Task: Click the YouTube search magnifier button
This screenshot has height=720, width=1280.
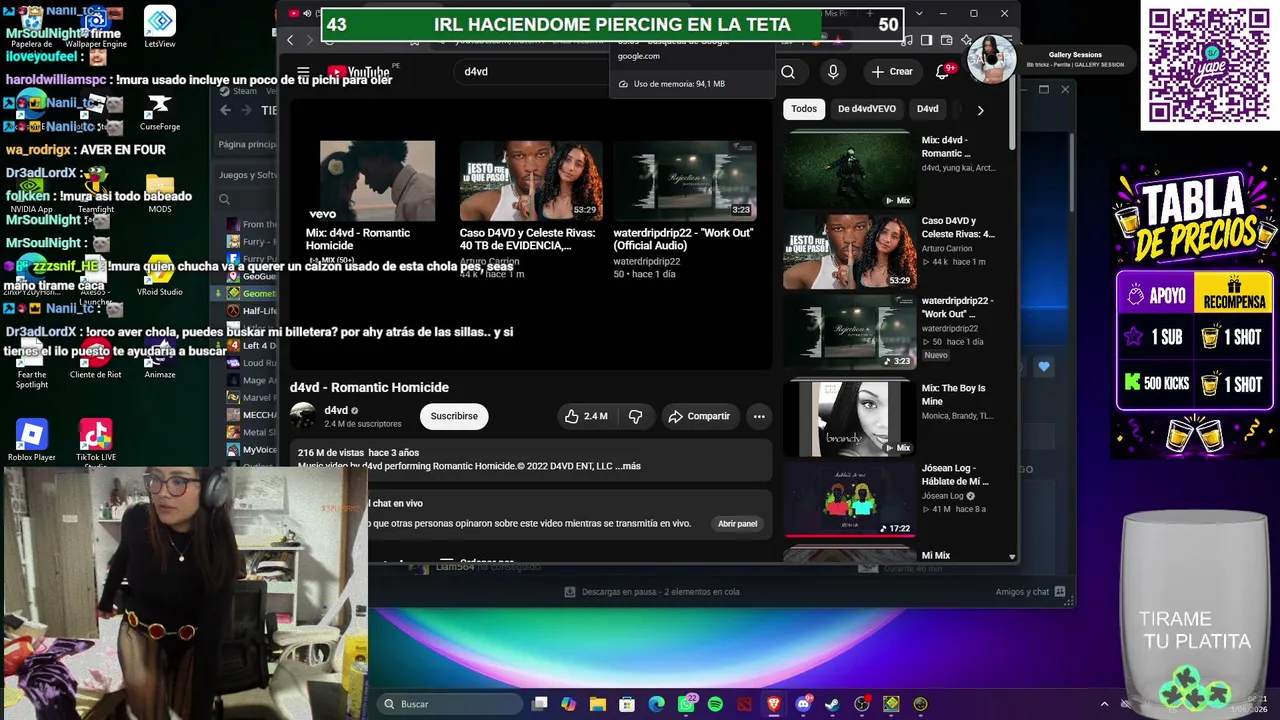Action: (788, 72)
